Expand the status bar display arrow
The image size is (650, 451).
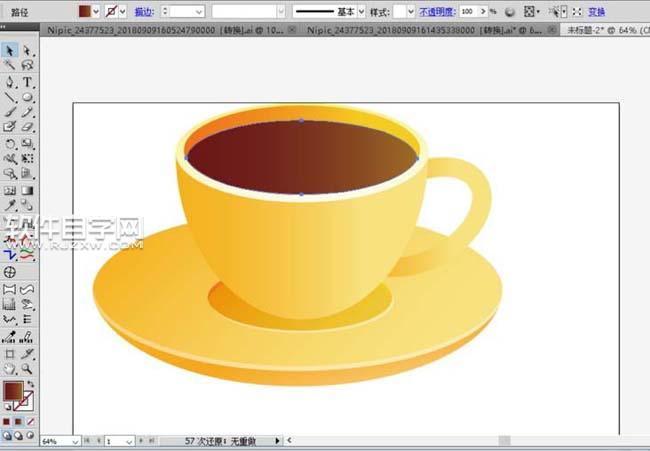tap(277, 441)
